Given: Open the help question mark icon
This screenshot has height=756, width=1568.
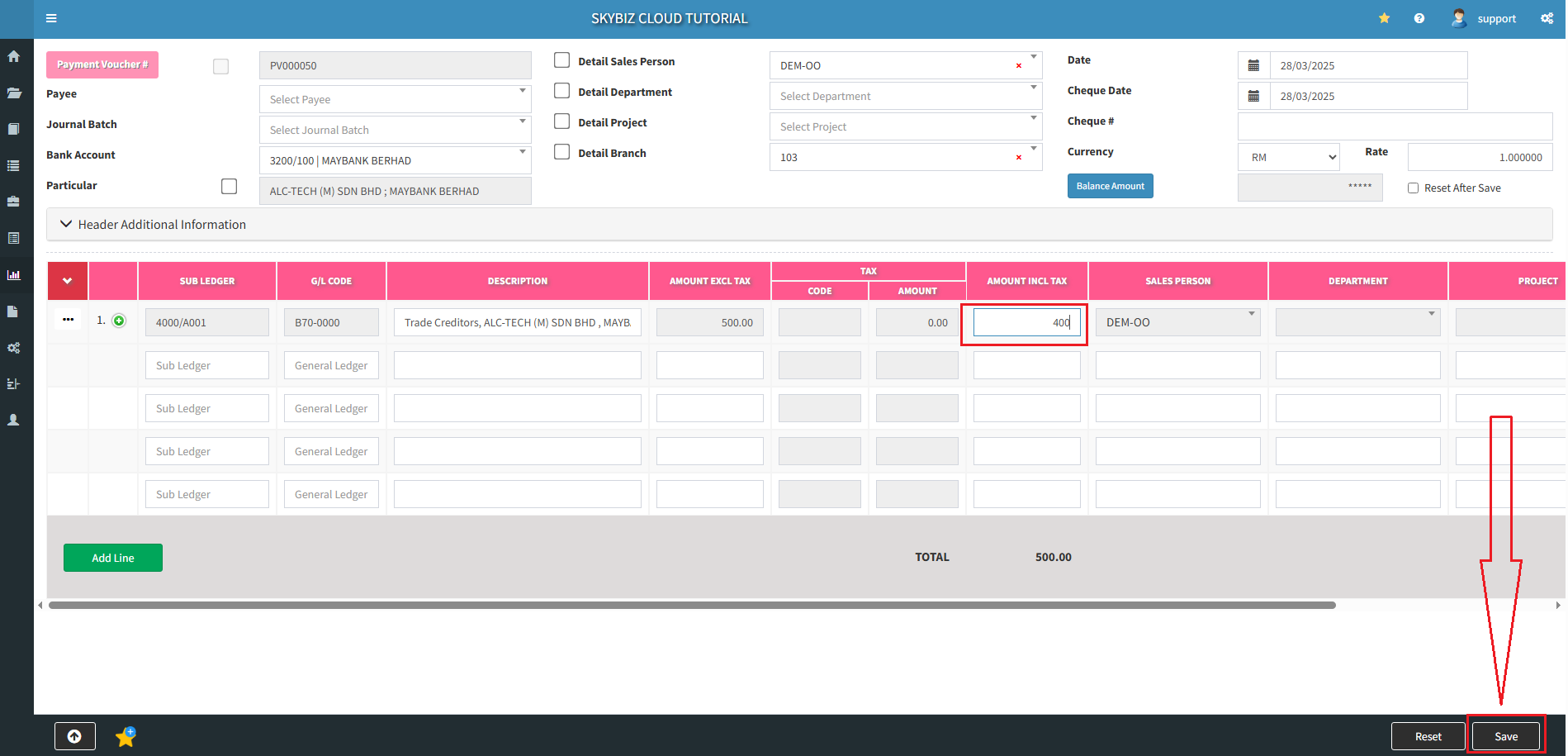Looking at the screenshot, I should pos(1419,18).
